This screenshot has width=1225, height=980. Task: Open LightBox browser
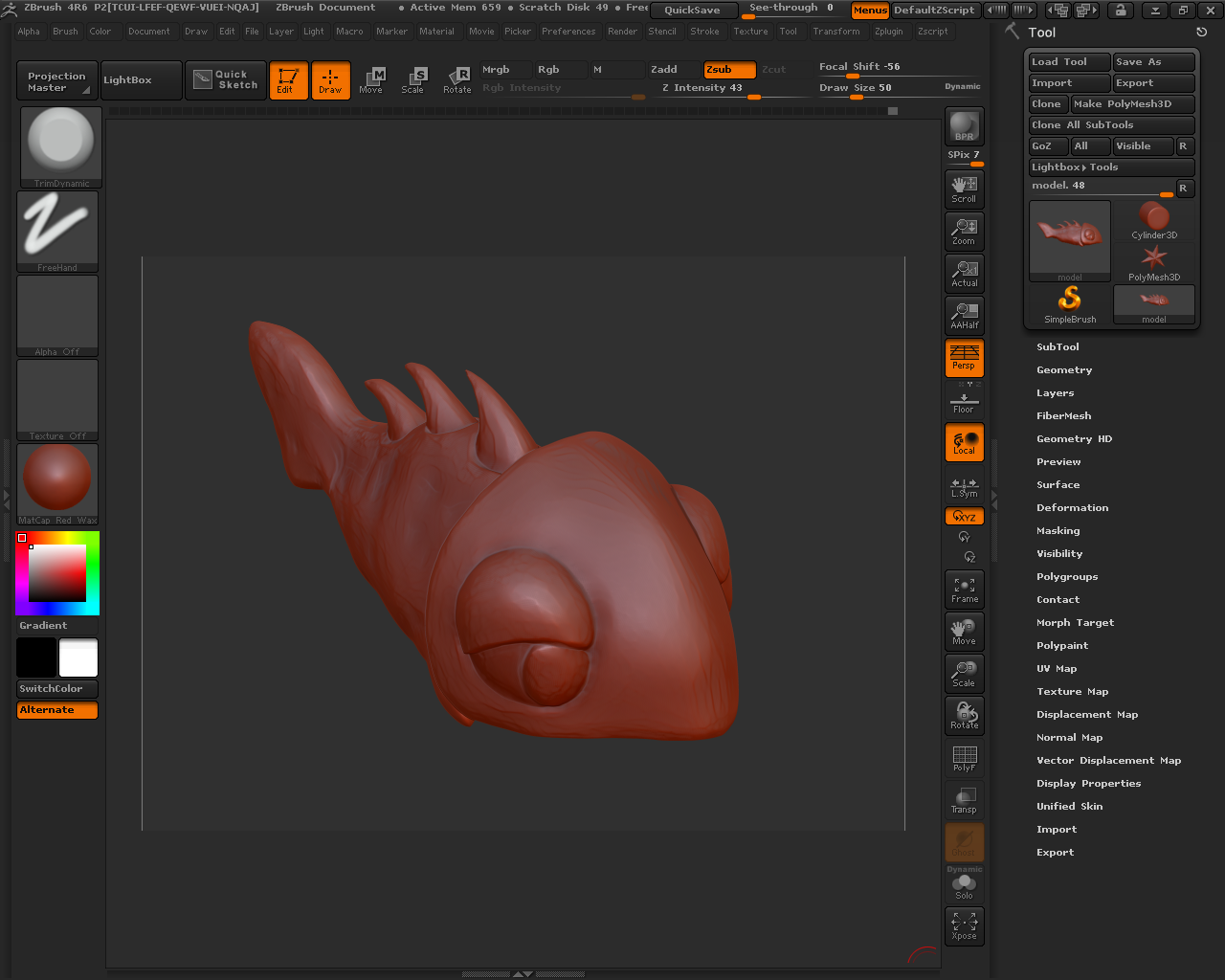tap(141, 80)
